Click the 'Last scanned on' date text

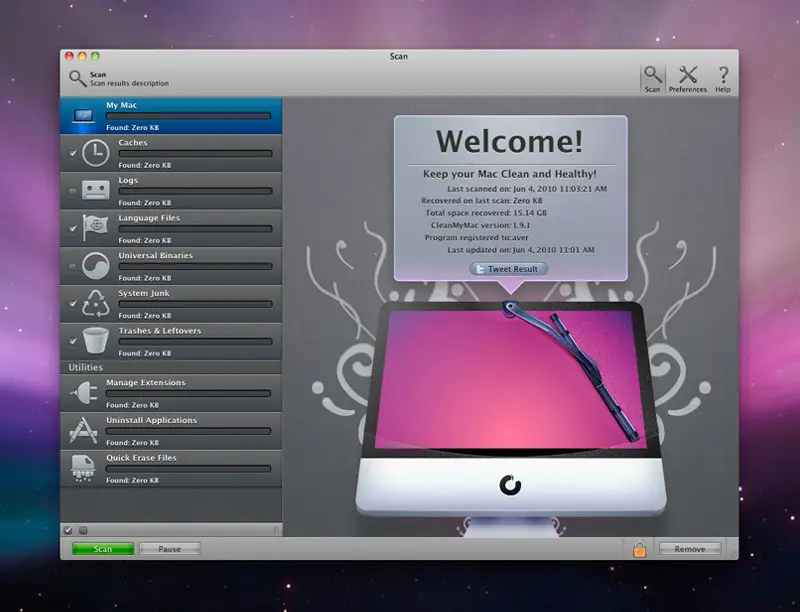click(527, 189)
